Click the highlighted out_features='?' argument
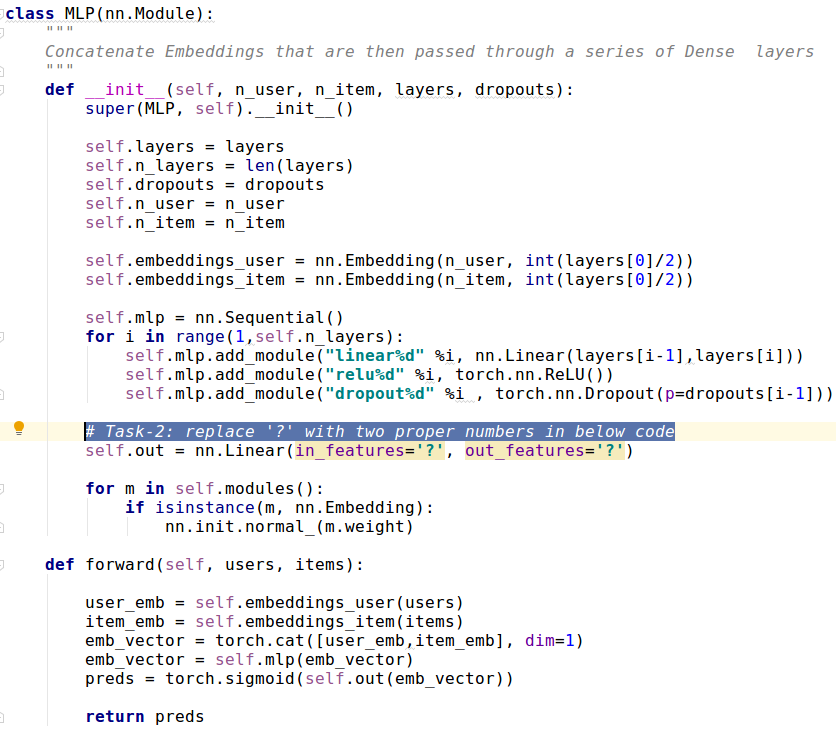836x729 pixels. pyautogui.click(x=544, y=451)
